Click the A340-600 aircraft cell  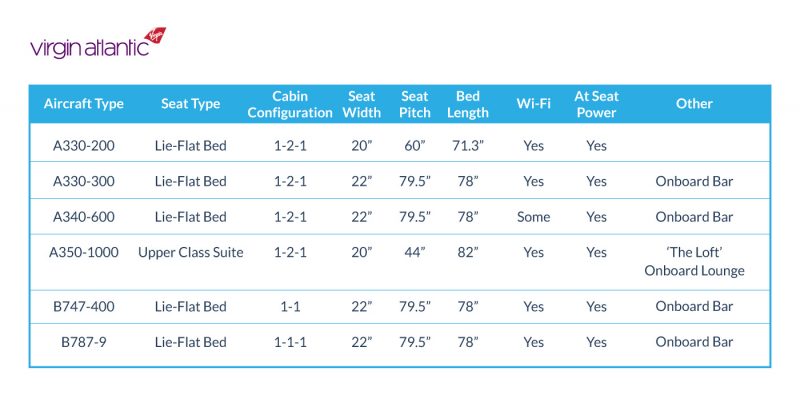tap(84, 217)
